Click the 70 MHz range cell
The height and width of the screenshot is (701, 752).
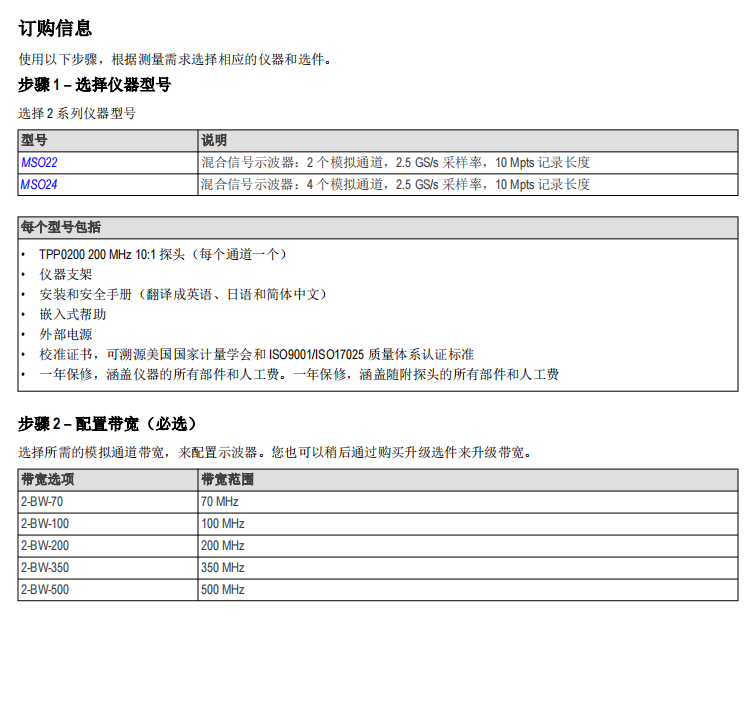pyautogui.click(x=468, y=502)
